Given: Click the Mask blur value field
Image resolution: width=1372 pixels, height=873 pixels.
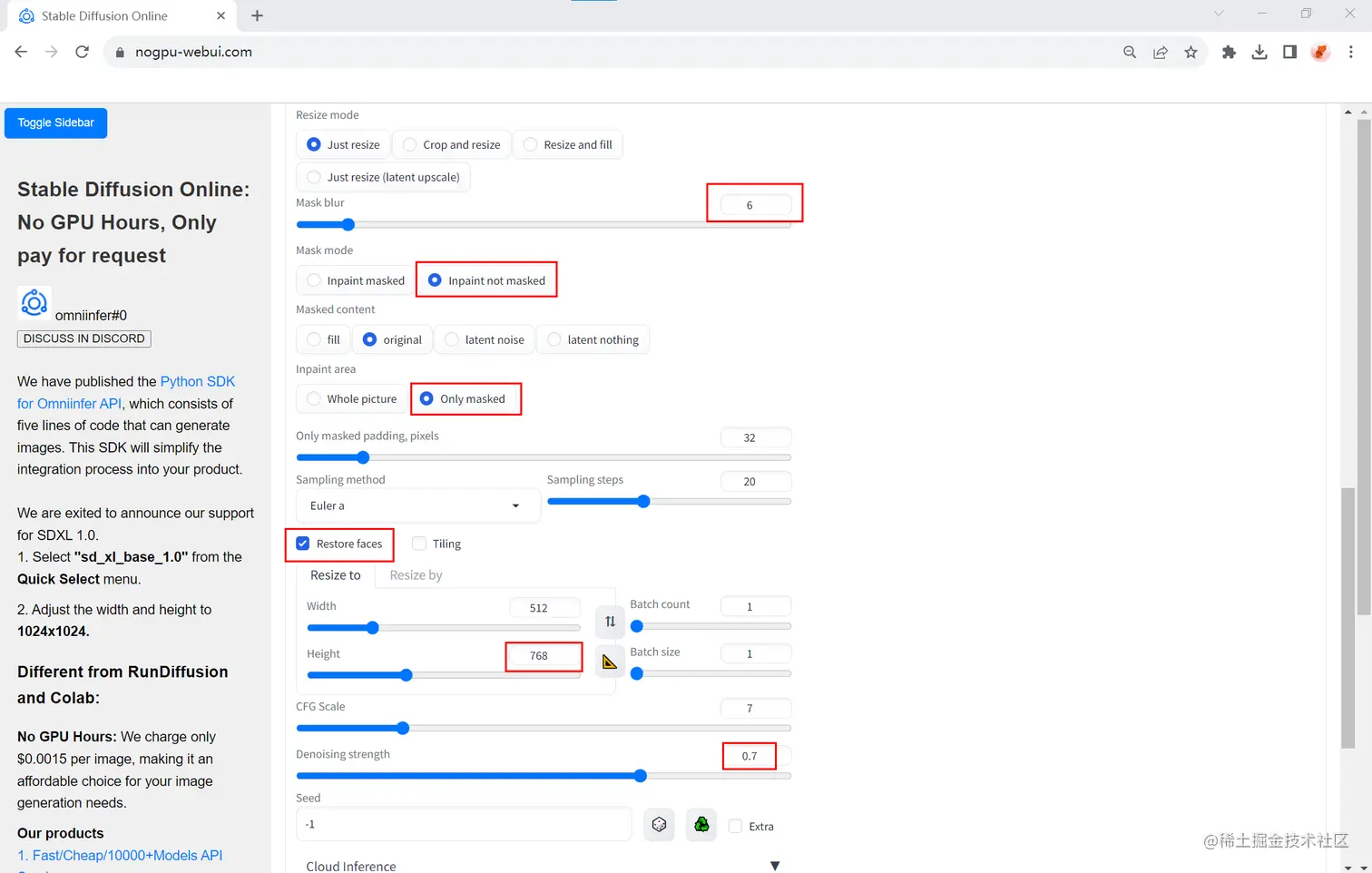Looking at the screenshot, I should point(756,205).
